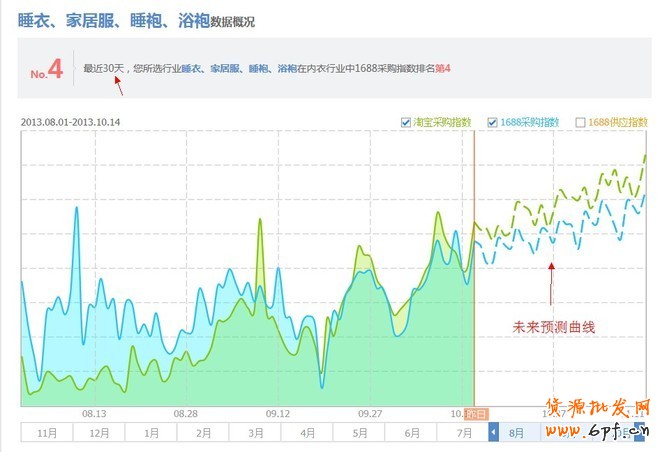The height and width of the screenshot is (452, 660).
Task: Open the 浴袍 link in ranking text
Action: click(x=286, y=69)
